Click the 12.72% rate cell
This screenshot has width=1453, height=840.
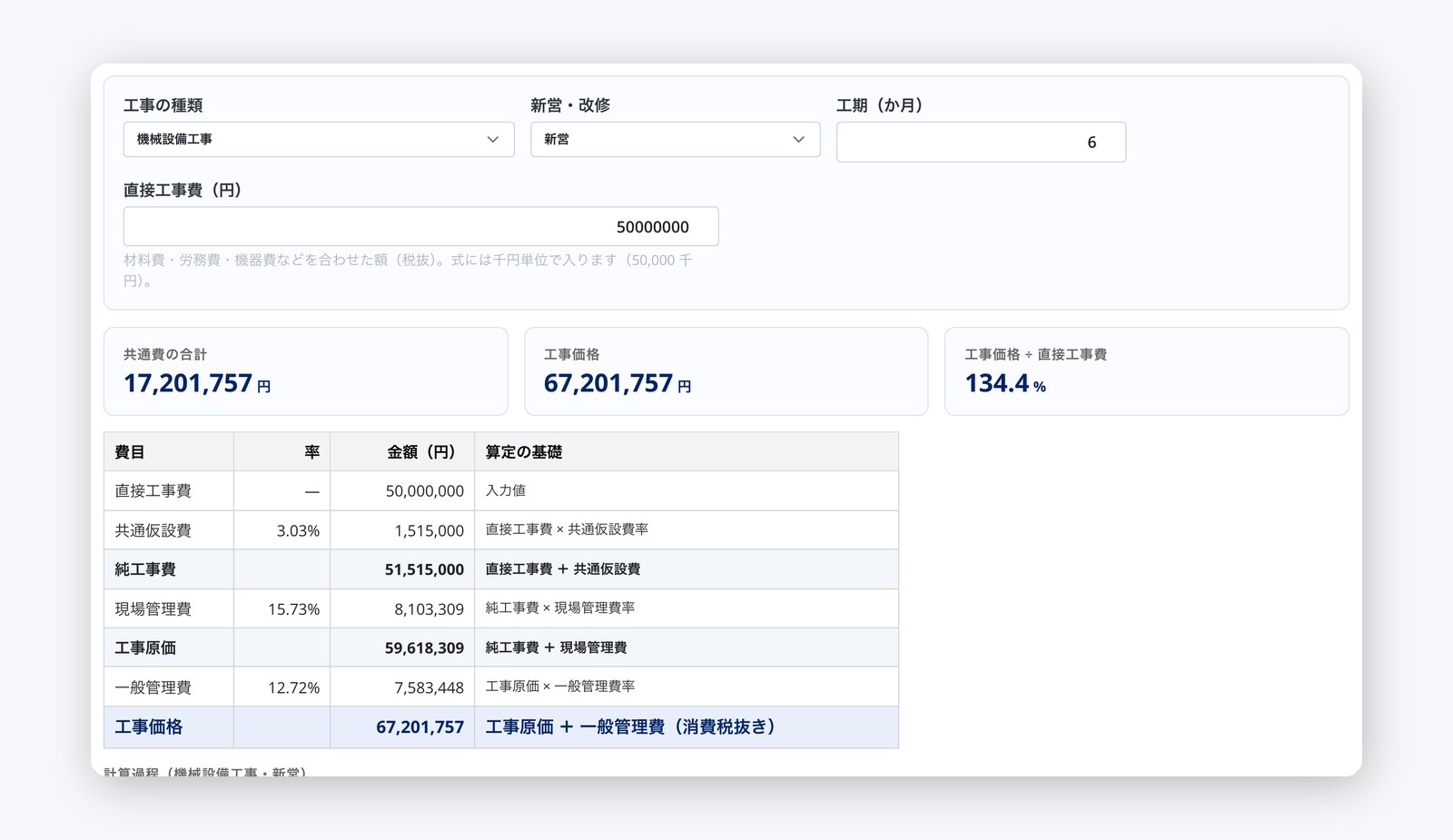[282, 687]
